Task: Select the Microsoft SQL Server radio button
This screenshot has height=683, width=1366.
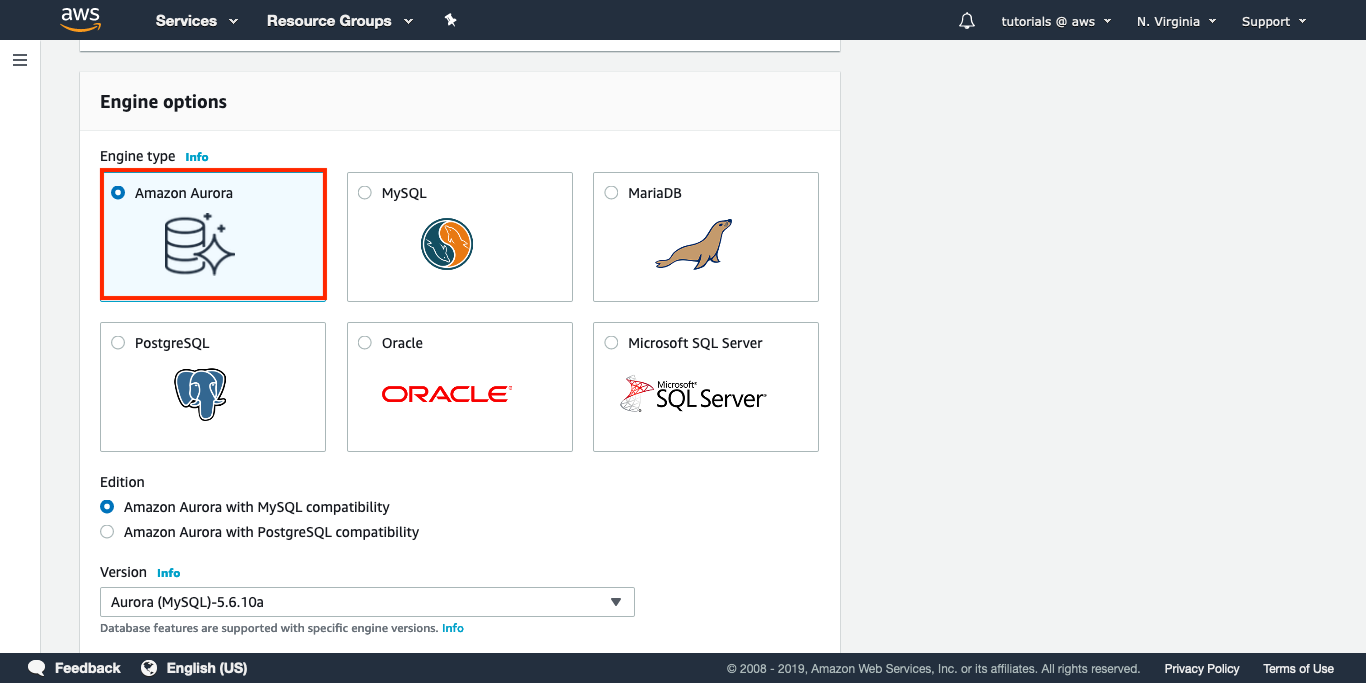Action: tap(611, 343)
